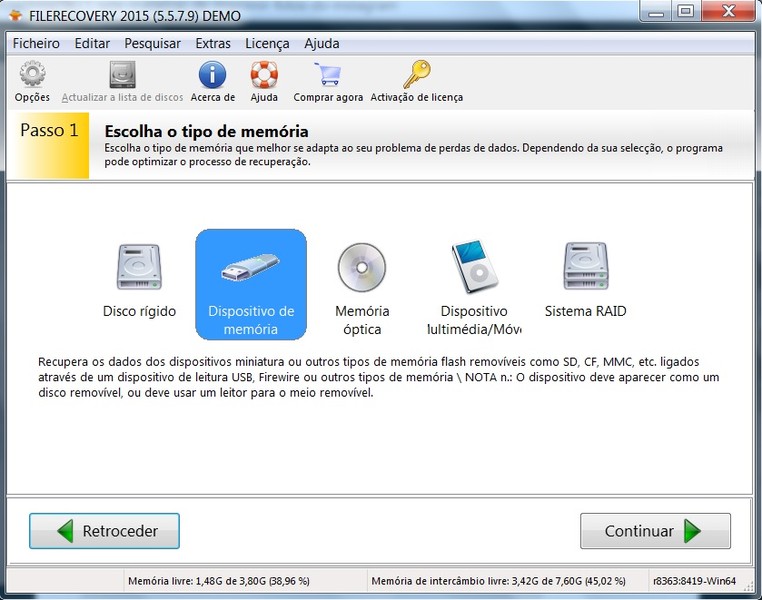
Task: Open Activação de licença key icon
Action: click(x=416, y=74)
